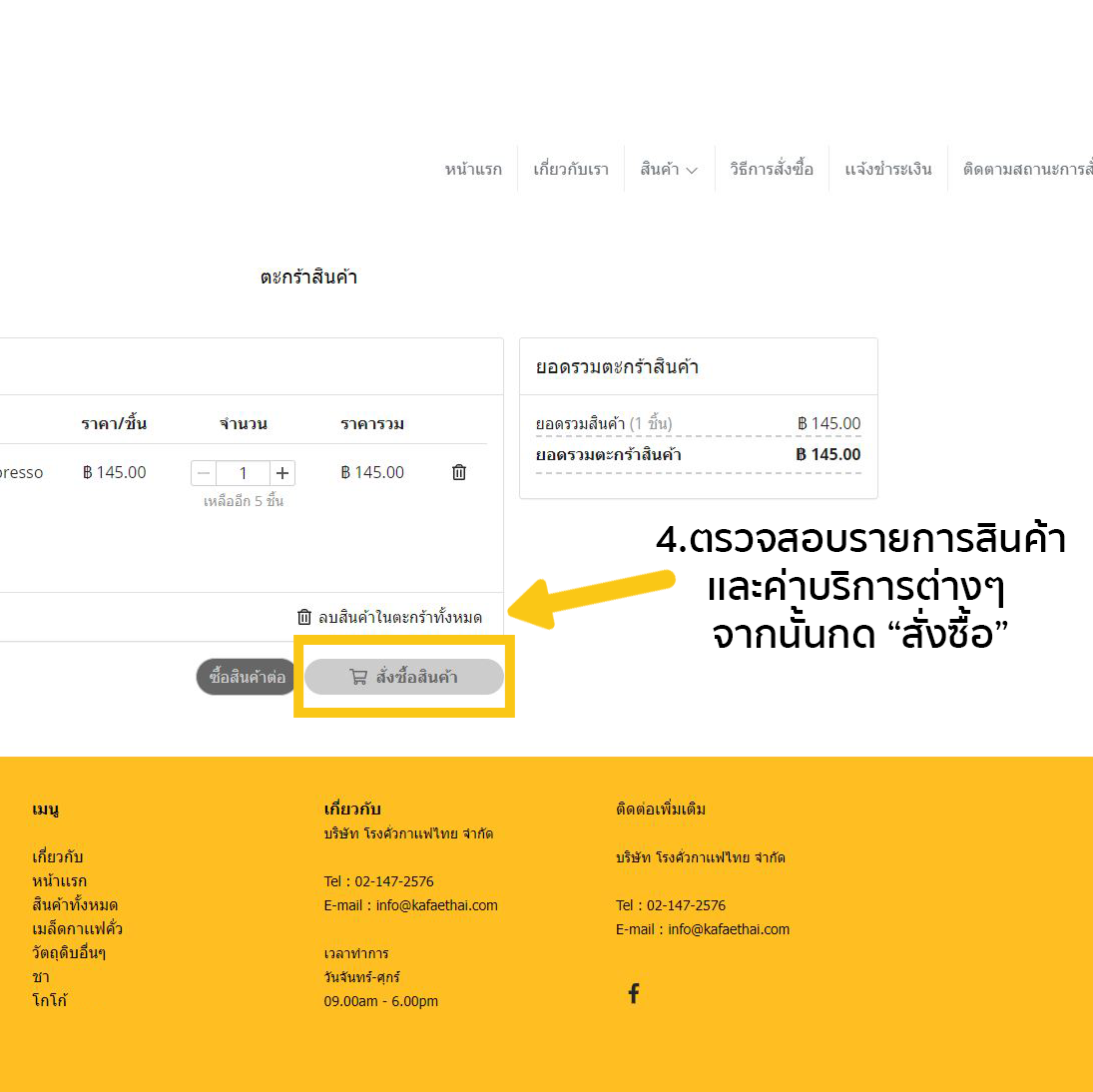Click the Facebook icon in the footer
The width and height of the screenshot is (1093, 1092).
[x=633, y=993]
